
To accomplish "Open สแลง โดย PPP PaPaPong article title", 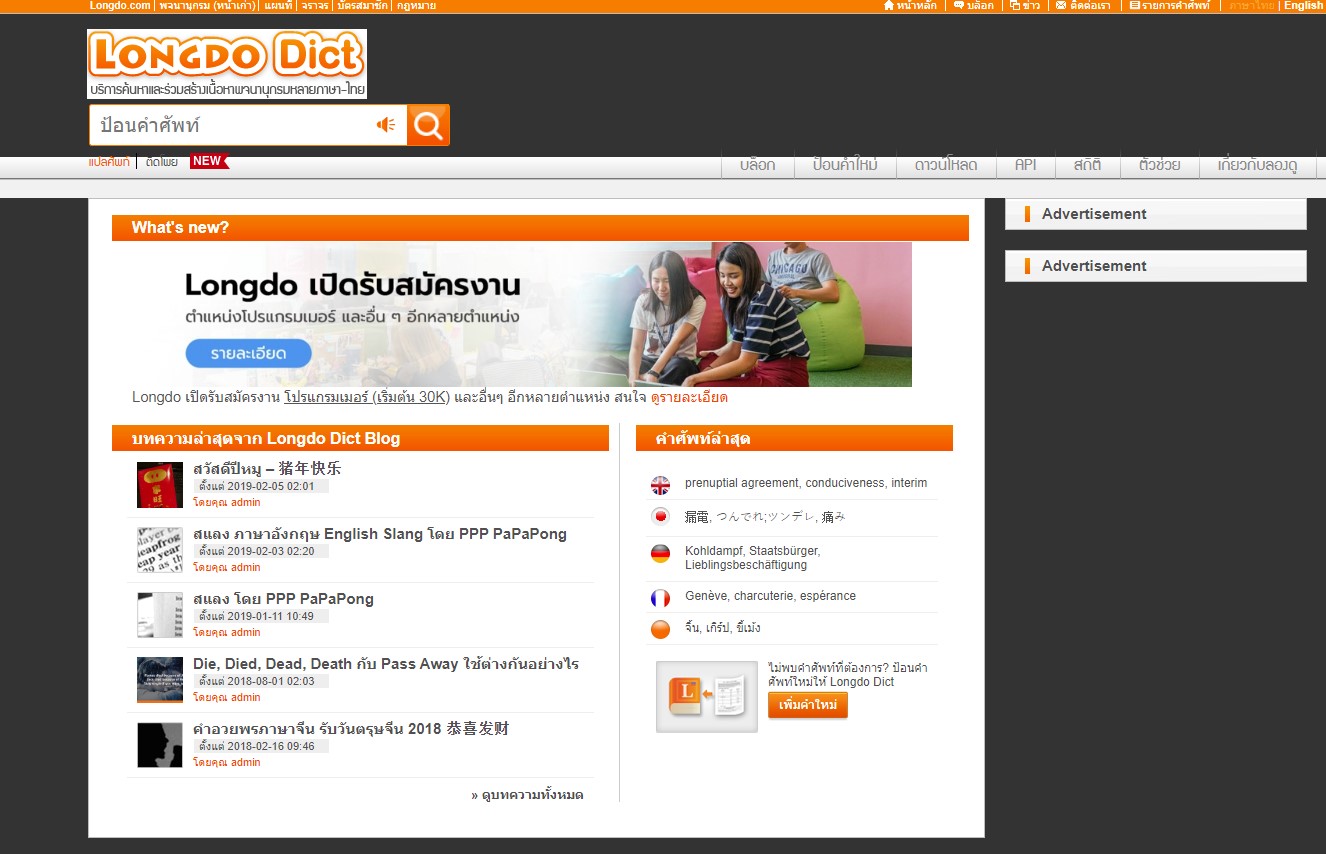I will coord(283,599).
